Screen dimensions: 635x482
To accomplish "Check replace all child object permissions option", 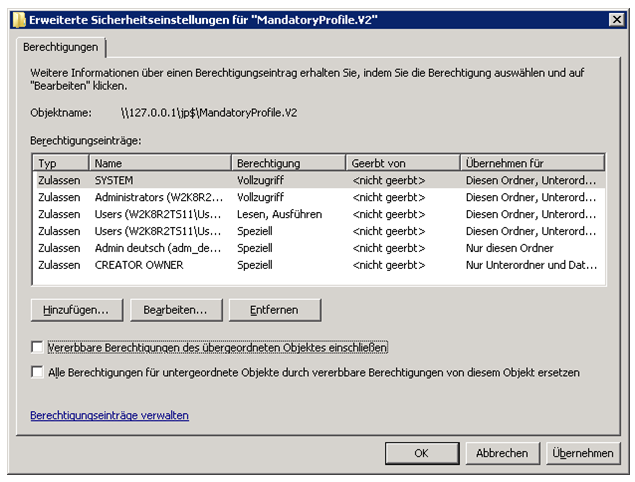I will (38, 372).
